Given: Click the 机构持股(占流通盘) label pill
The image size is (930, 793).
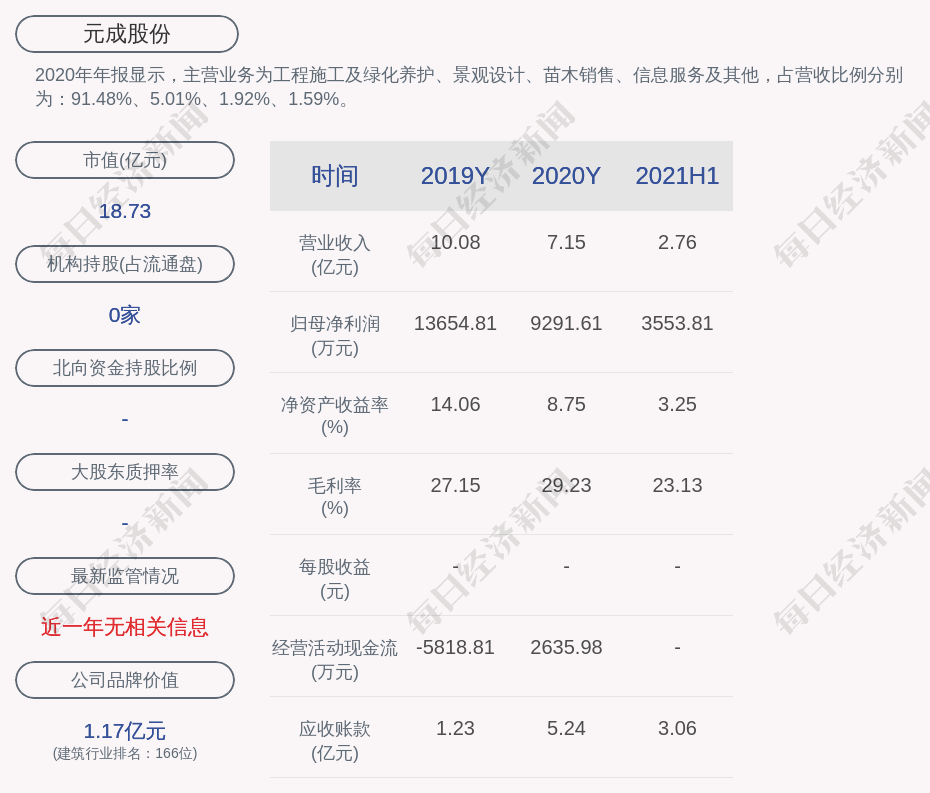Looking at the screenshot, I should click(125, 264).
